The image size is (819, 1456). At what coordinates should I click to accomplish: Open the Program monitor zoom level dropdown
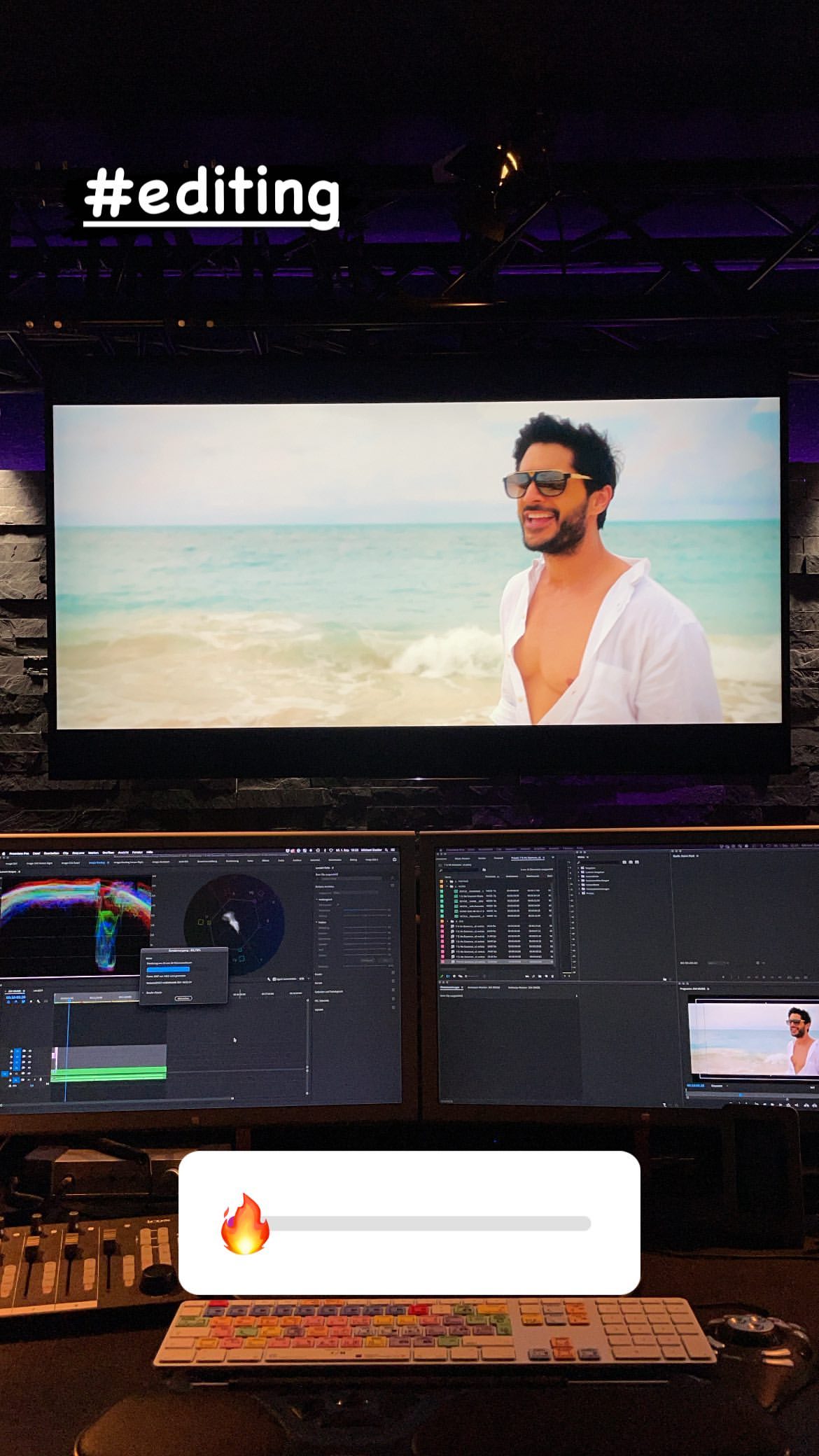point(717,1086)
